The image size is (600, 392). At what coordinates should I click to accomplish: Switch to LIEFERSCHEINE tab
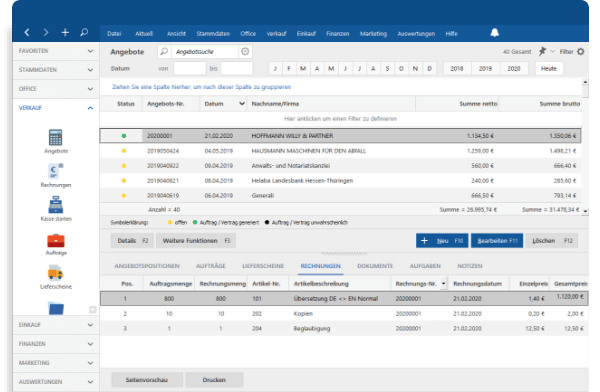pos(263,266)
